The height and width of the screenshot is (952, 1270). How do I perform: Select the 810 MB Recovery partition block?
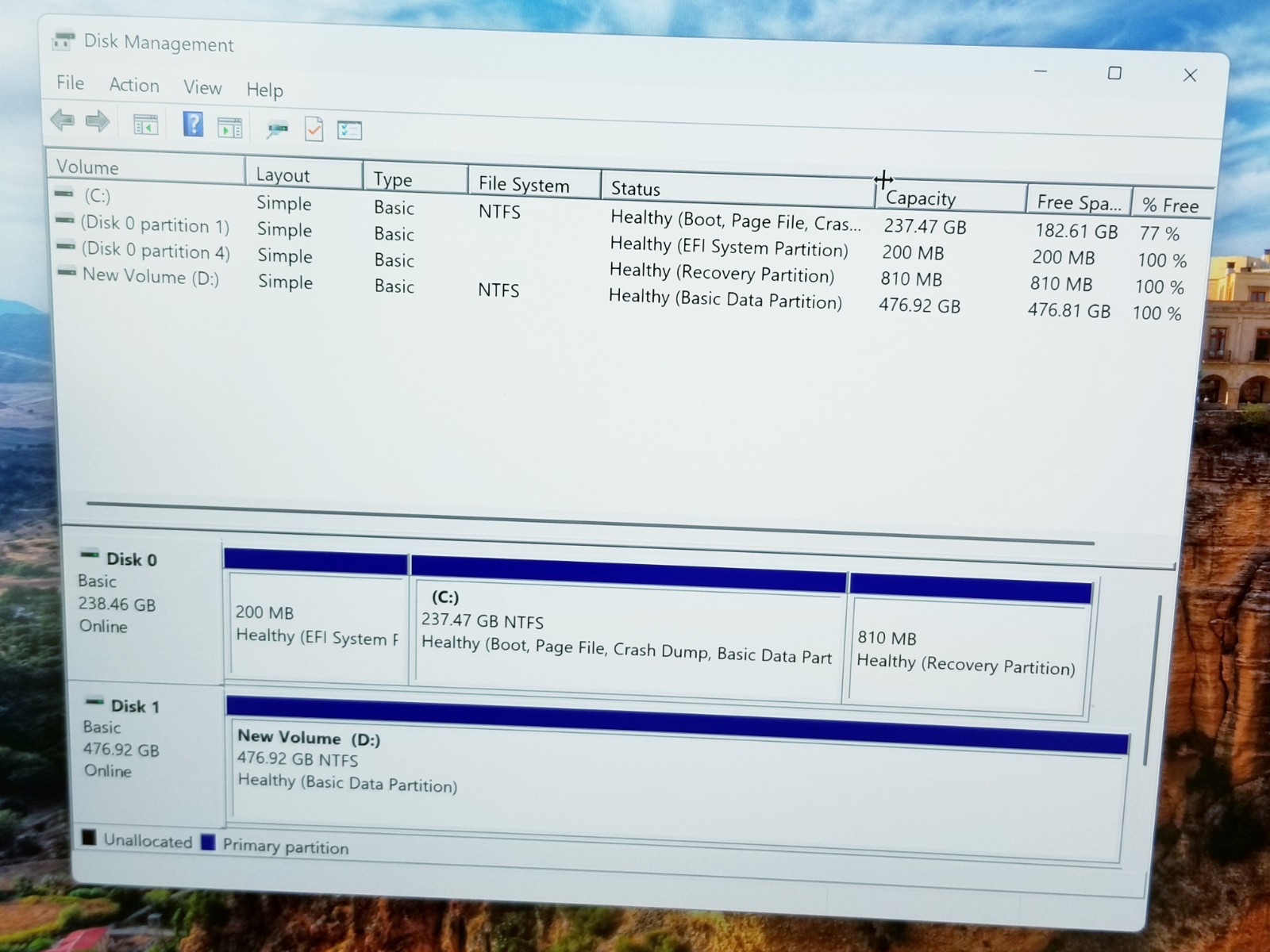970,647
